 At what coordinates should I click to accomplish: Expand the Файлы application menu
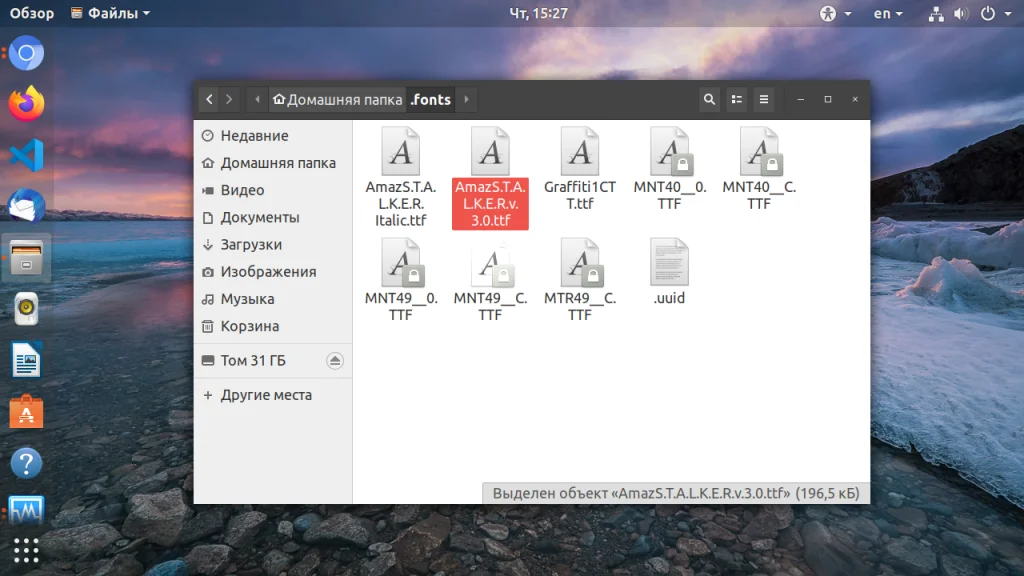pyautogui.click(x=110, y=13)
